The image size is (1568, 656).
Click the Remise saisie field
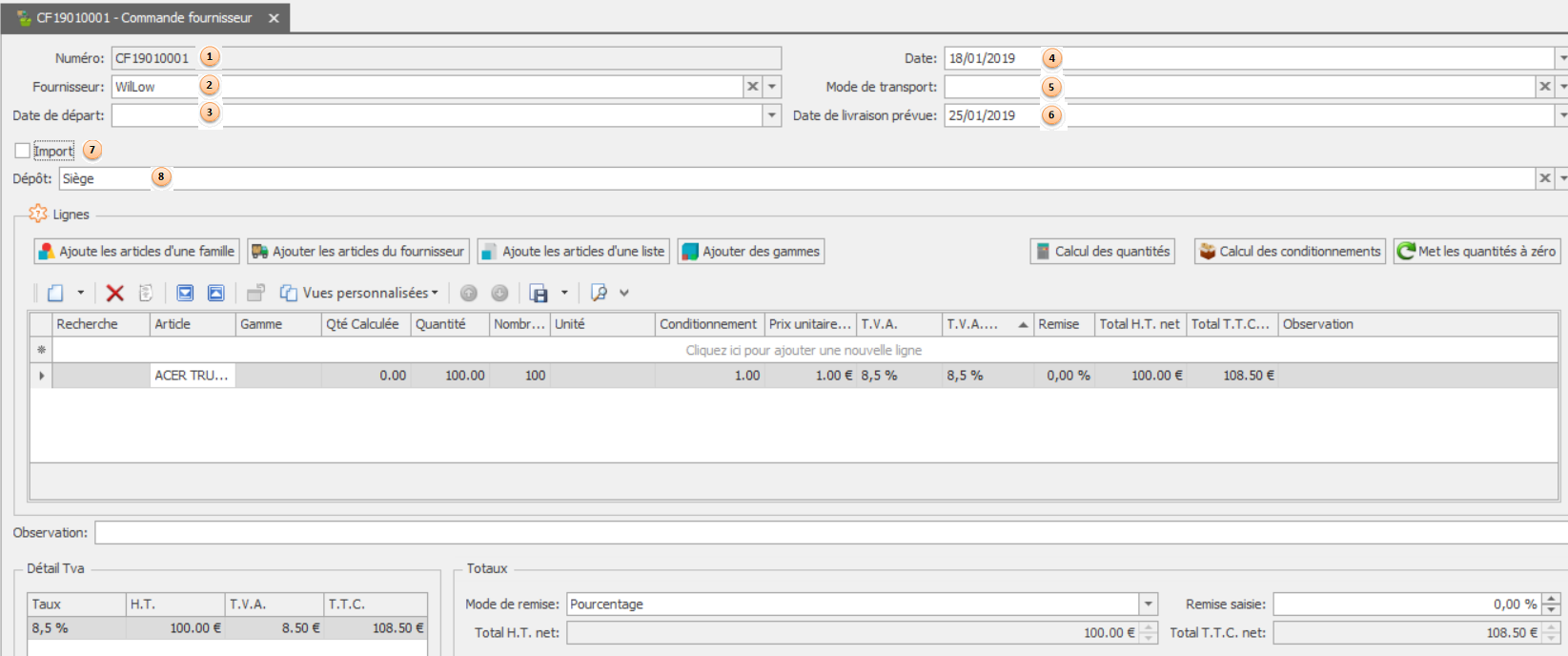tap(1407, 604)
